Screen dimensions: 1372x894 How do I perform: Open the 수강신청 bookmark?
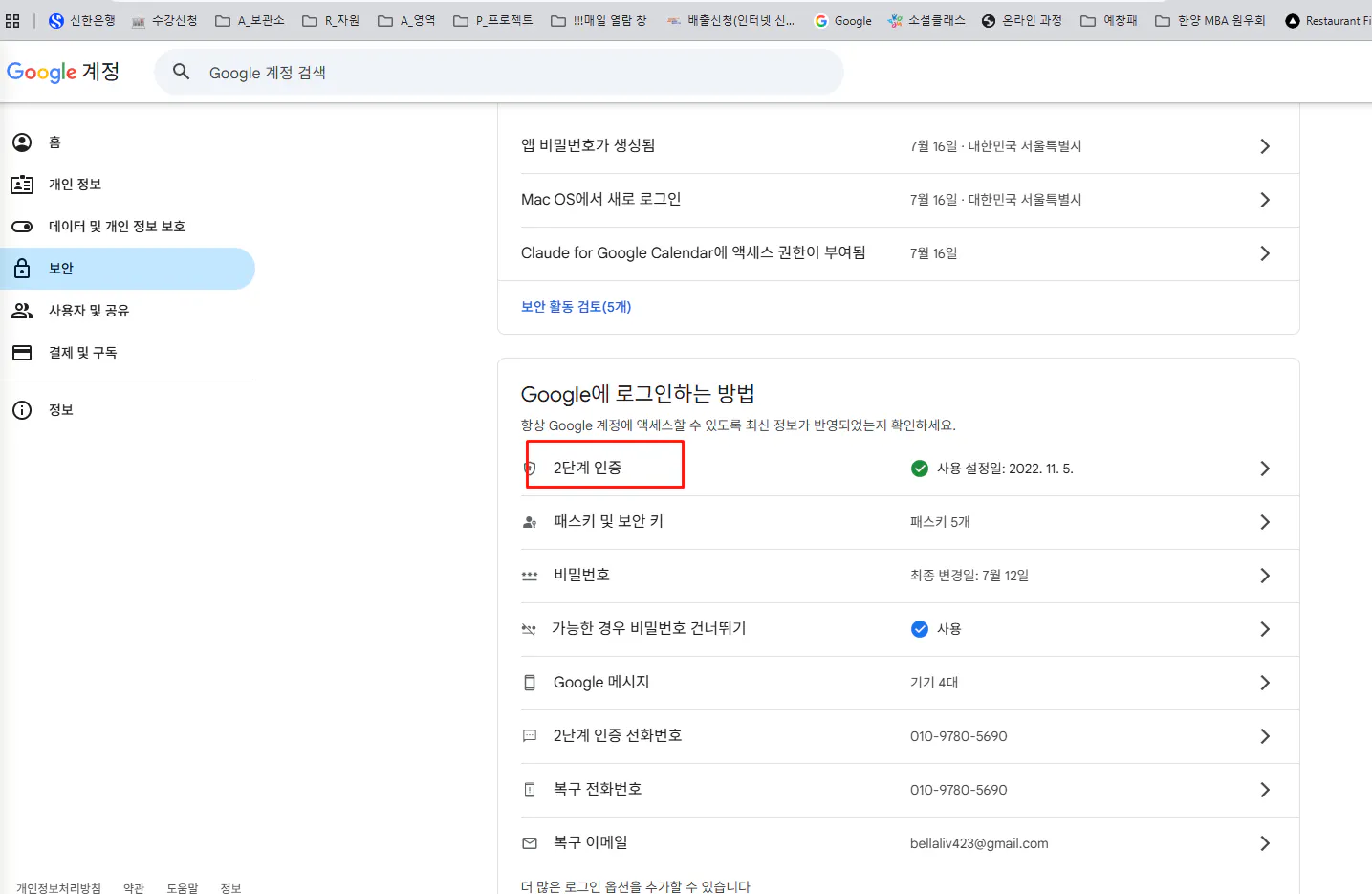164,20
